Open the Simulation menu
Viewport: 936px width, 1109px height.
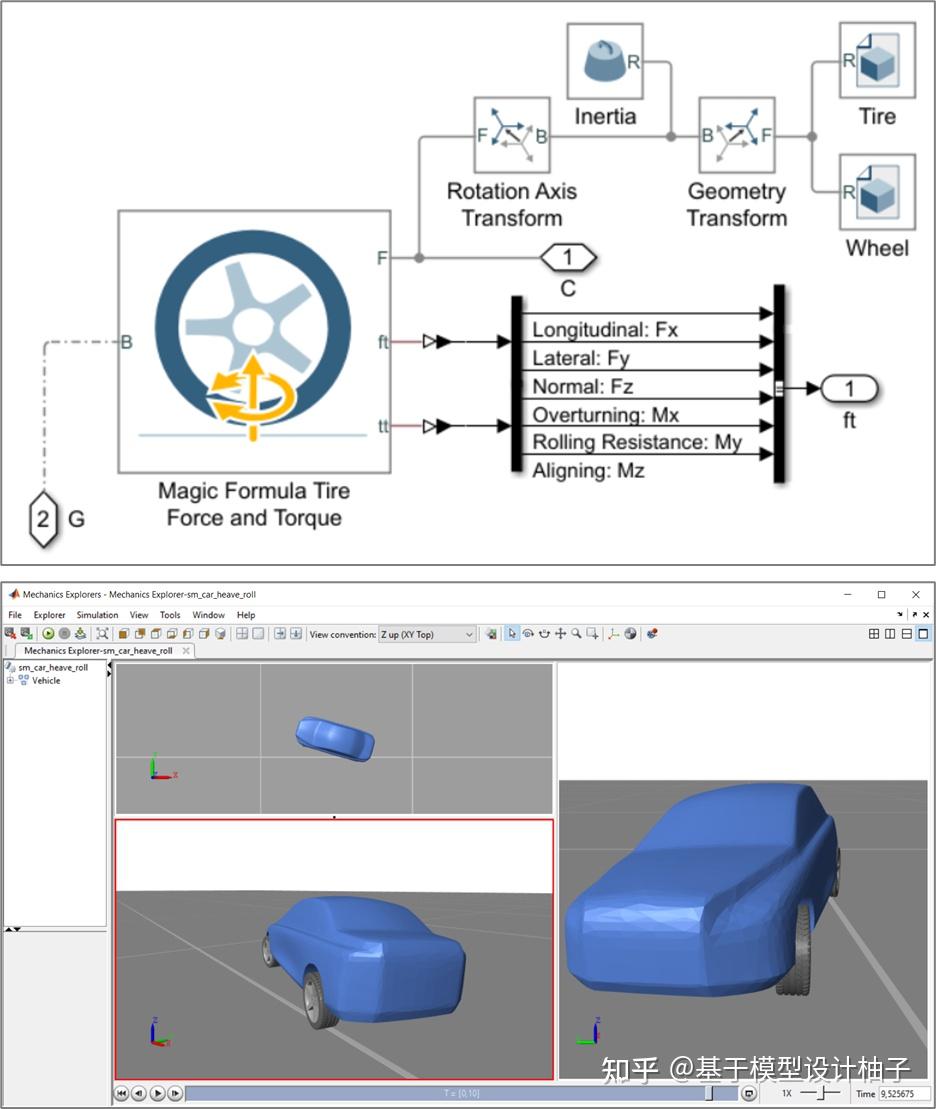click(96, 614)
